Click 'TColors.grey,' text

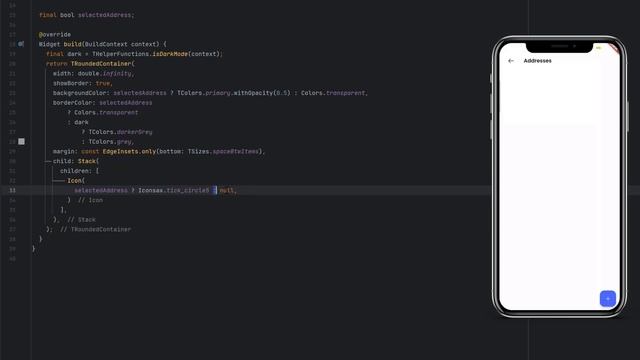click(x=111, y=142)
